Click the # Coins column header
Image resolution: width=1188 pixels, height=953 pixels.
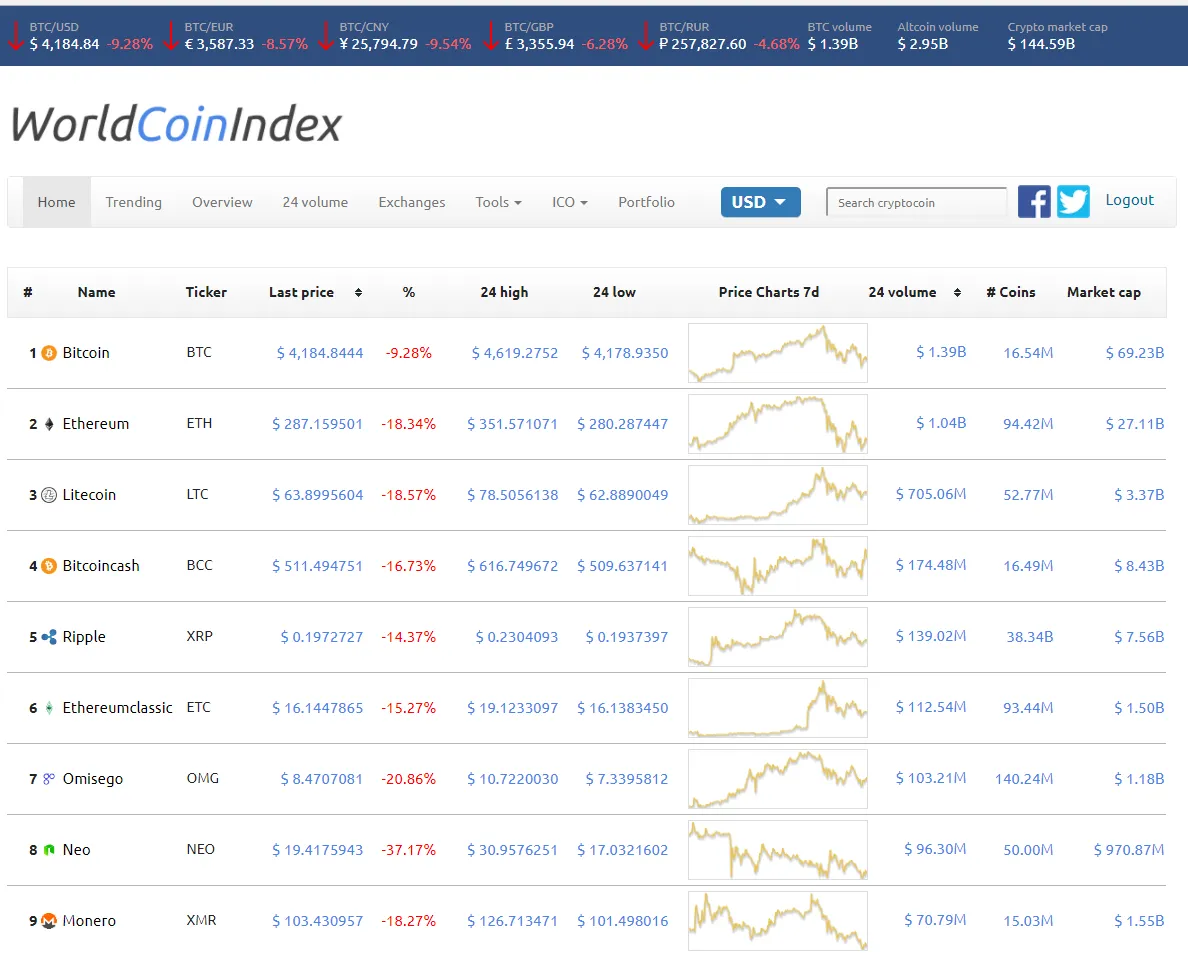[x=1011, y=292]
